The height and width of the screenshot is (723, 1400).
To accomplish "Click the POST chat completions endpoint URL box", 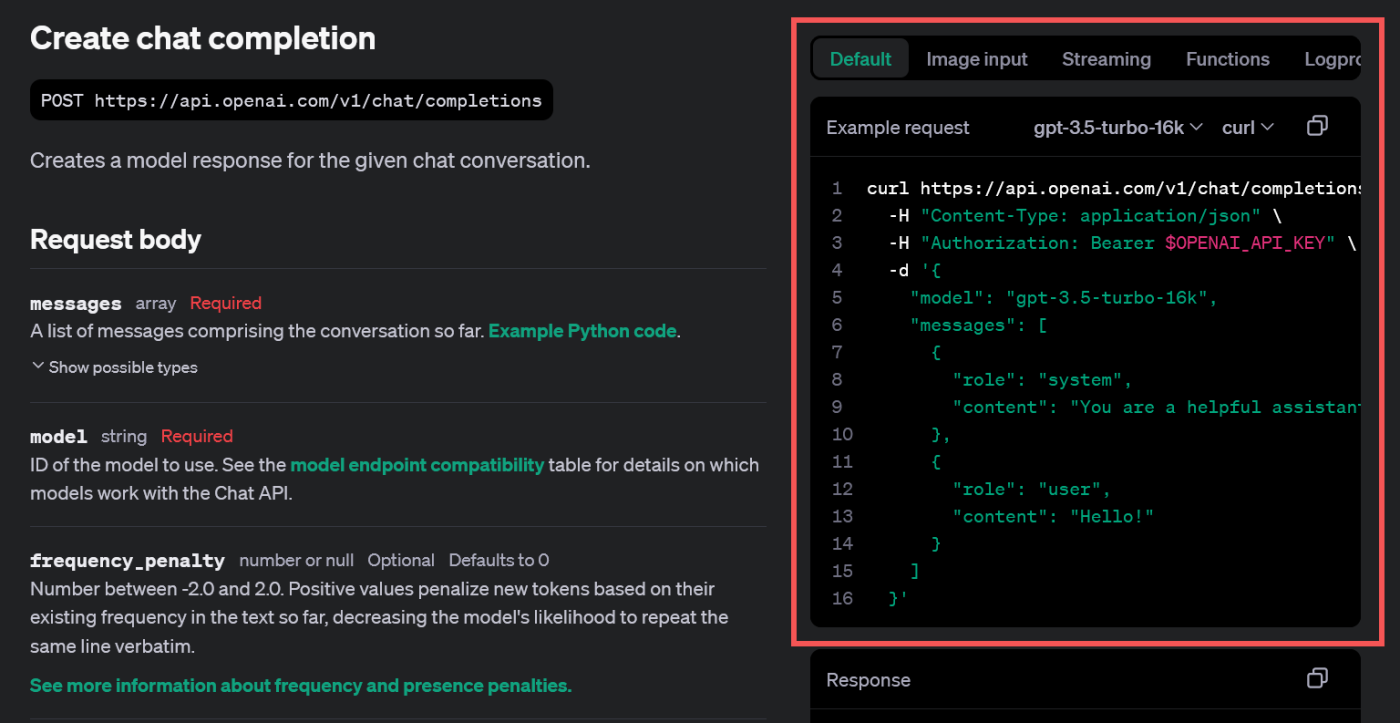I will (x=291, y=100).
